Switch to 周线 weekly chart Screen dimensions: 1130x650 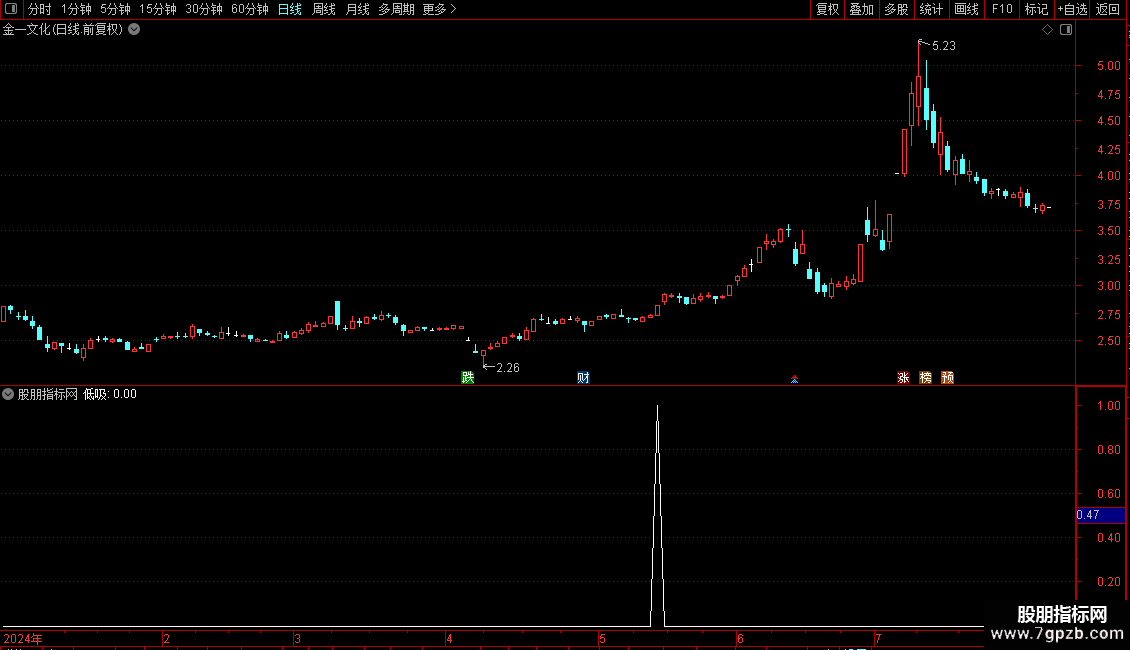coord(324,9)
